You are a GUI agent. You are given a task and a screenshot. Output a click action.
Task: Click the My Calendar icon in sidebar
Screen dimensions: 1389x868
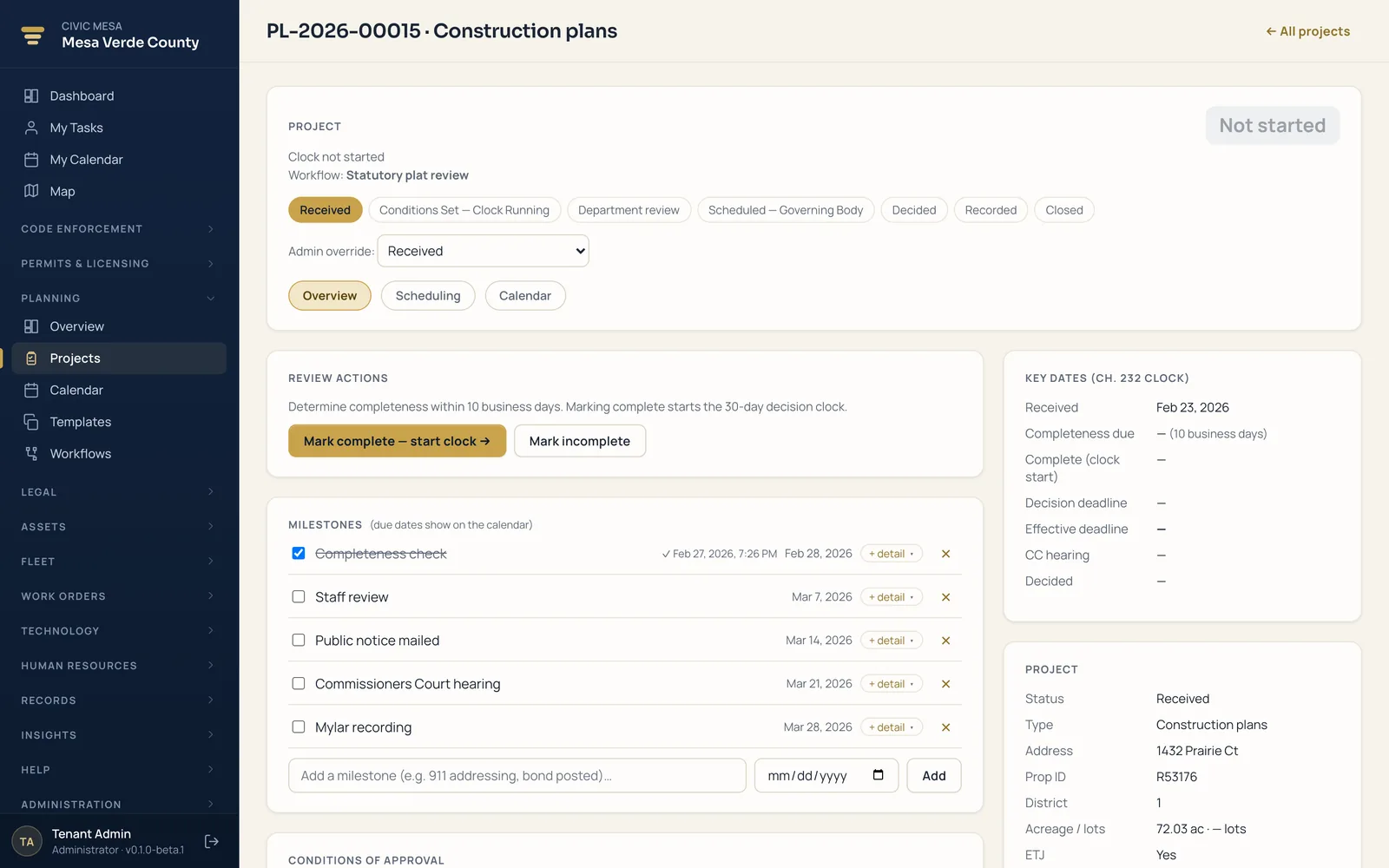click(x=31, y=160)
